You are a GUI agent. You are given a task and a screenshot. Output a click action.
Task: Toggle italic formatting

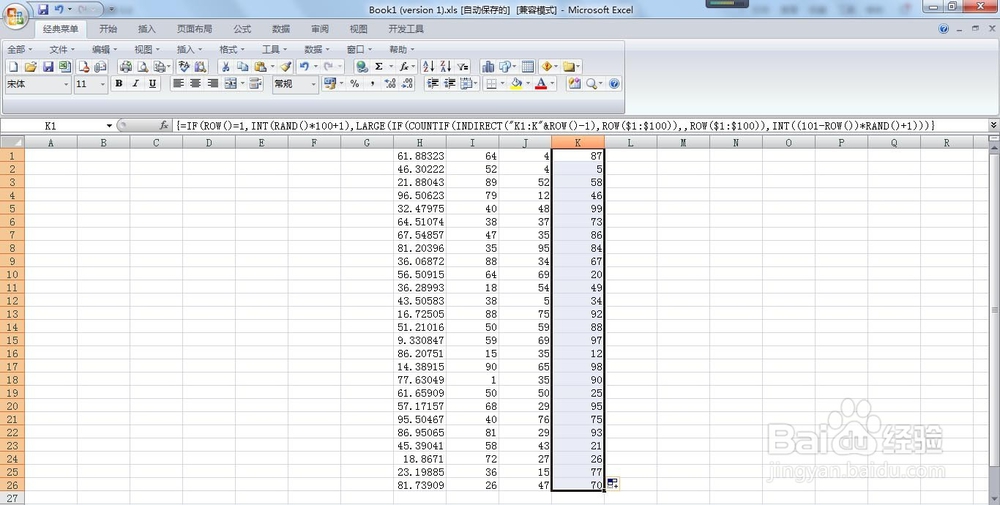[x=135, y=84]
